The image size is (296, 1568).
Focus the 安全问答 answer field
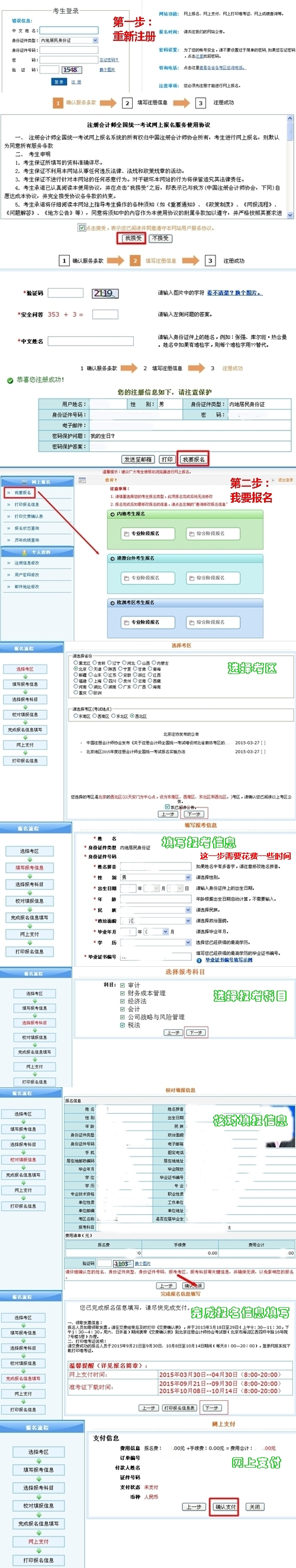point(105,314)
